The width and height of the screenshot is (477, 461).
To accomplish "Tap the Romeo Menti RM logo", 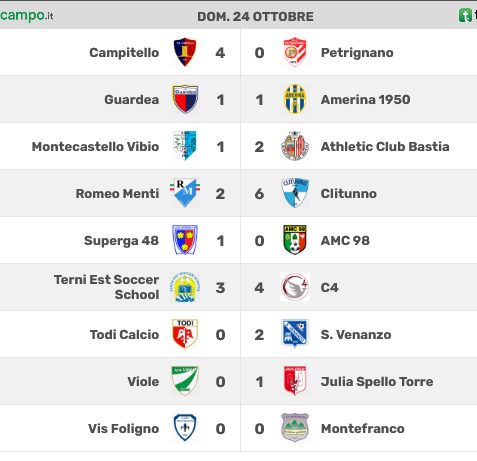I will point(185,193).
